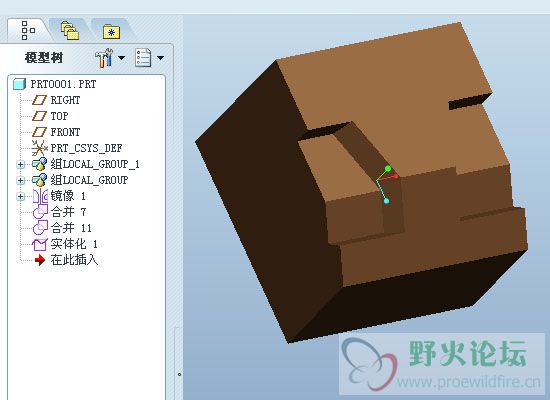
Task: Select PRT0001.PRT root part node
Action: tap(55, 84)
